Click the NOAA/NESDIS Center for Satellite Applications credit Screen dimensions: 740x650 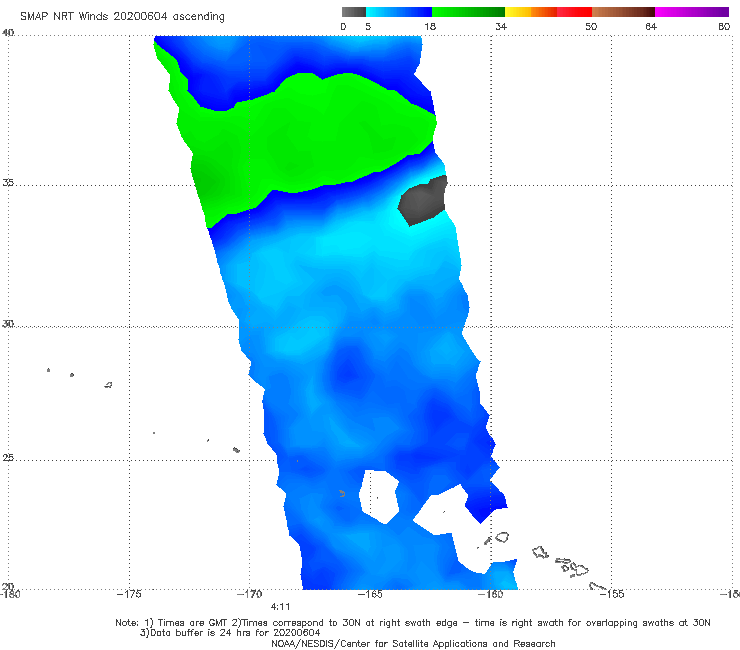[x=413, y=644]
